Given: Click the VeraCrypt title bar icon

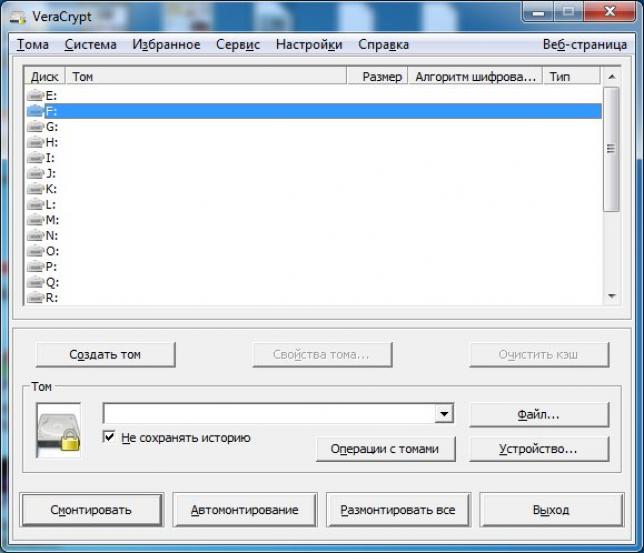Looking at the screenshot, I should tap(18, 18).
